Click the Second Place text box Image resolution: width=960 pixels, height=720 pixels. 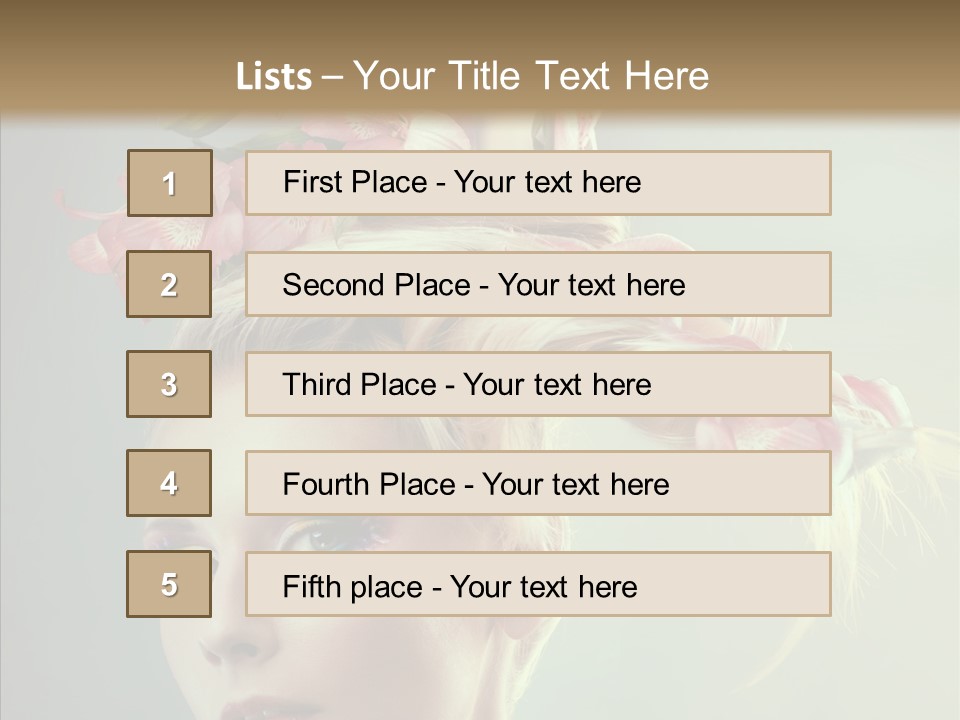(x=538, y=284)
